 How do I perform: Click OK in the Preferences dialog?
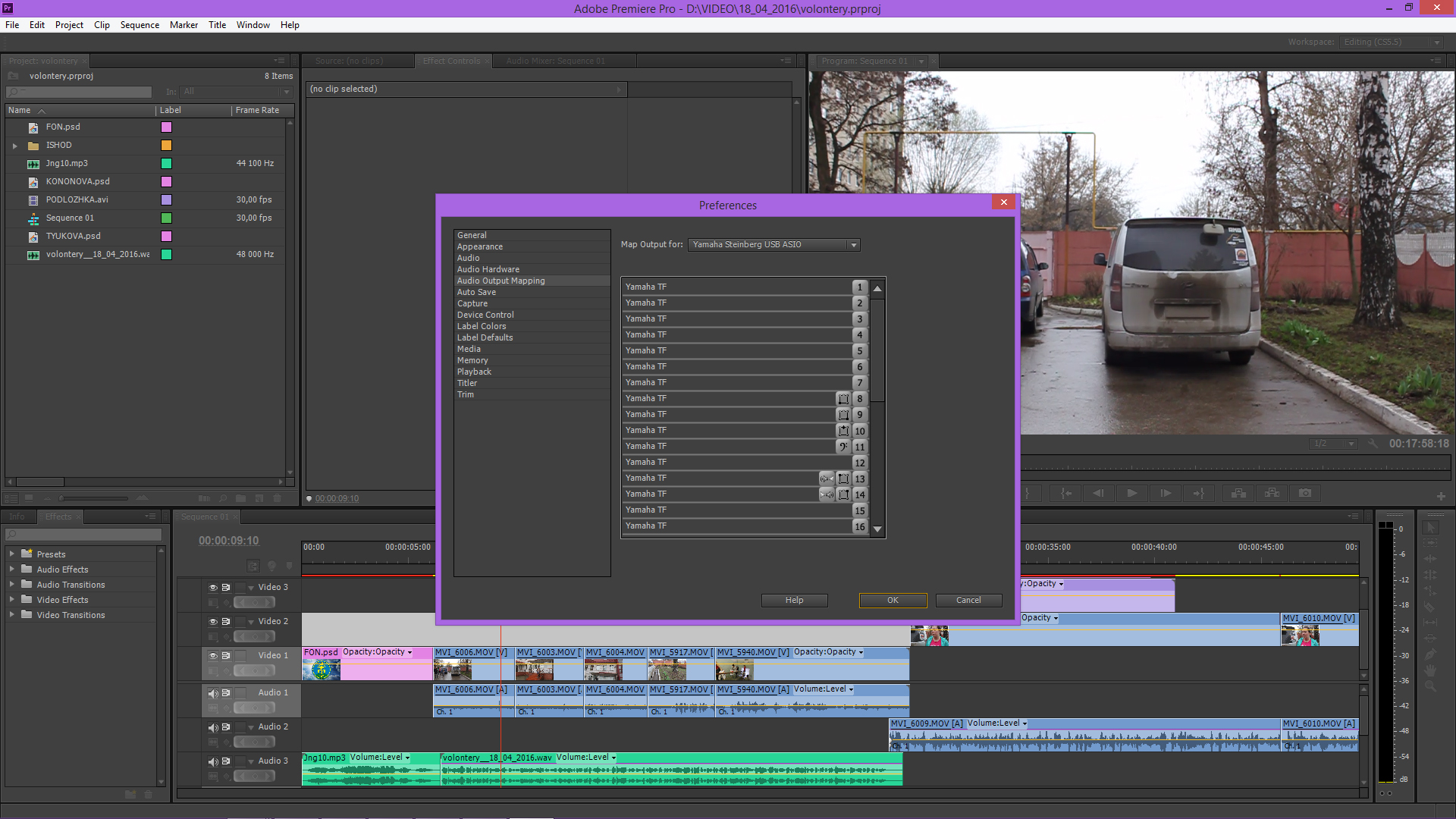coord(893,601)
